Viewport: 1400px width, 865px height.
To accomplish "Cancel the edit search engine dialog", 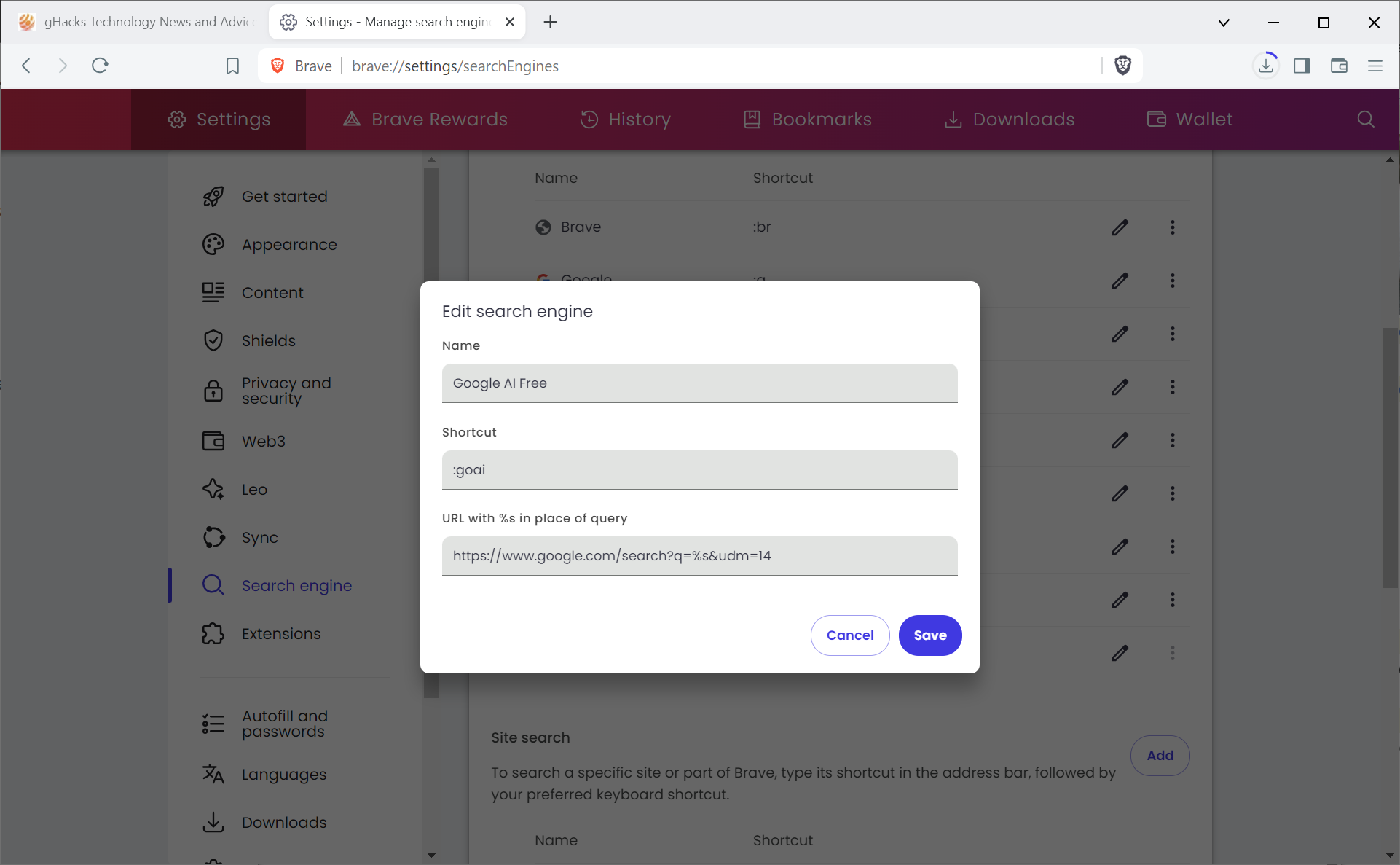I will point(849,635).
